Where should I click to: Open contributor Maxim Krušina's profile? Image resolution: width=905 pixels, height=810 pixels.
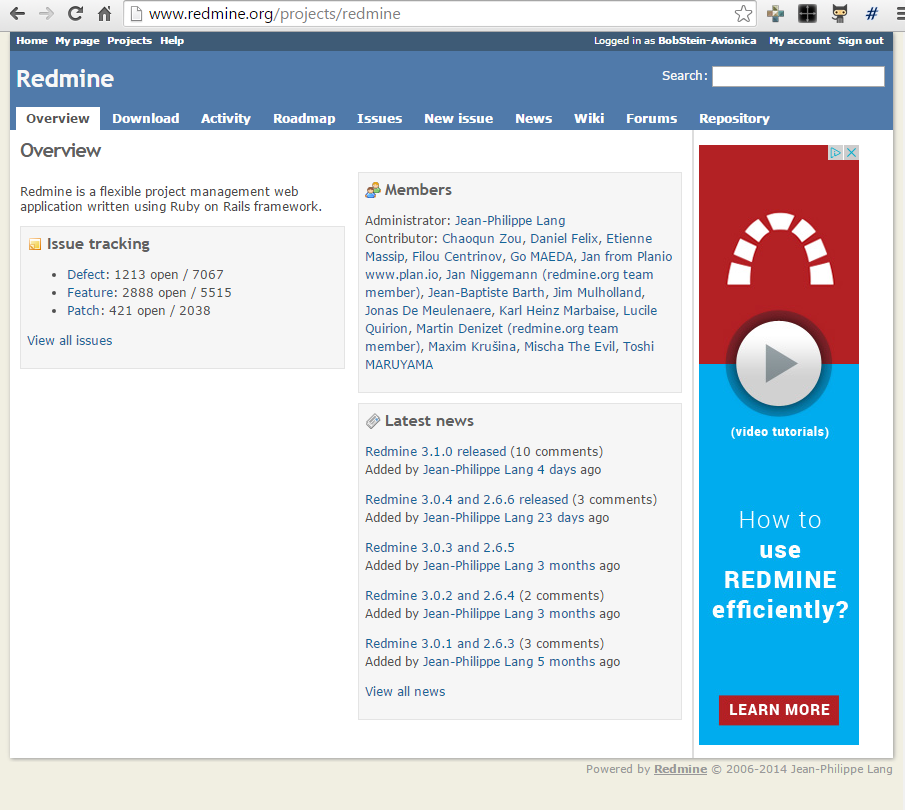pos(472,346)
